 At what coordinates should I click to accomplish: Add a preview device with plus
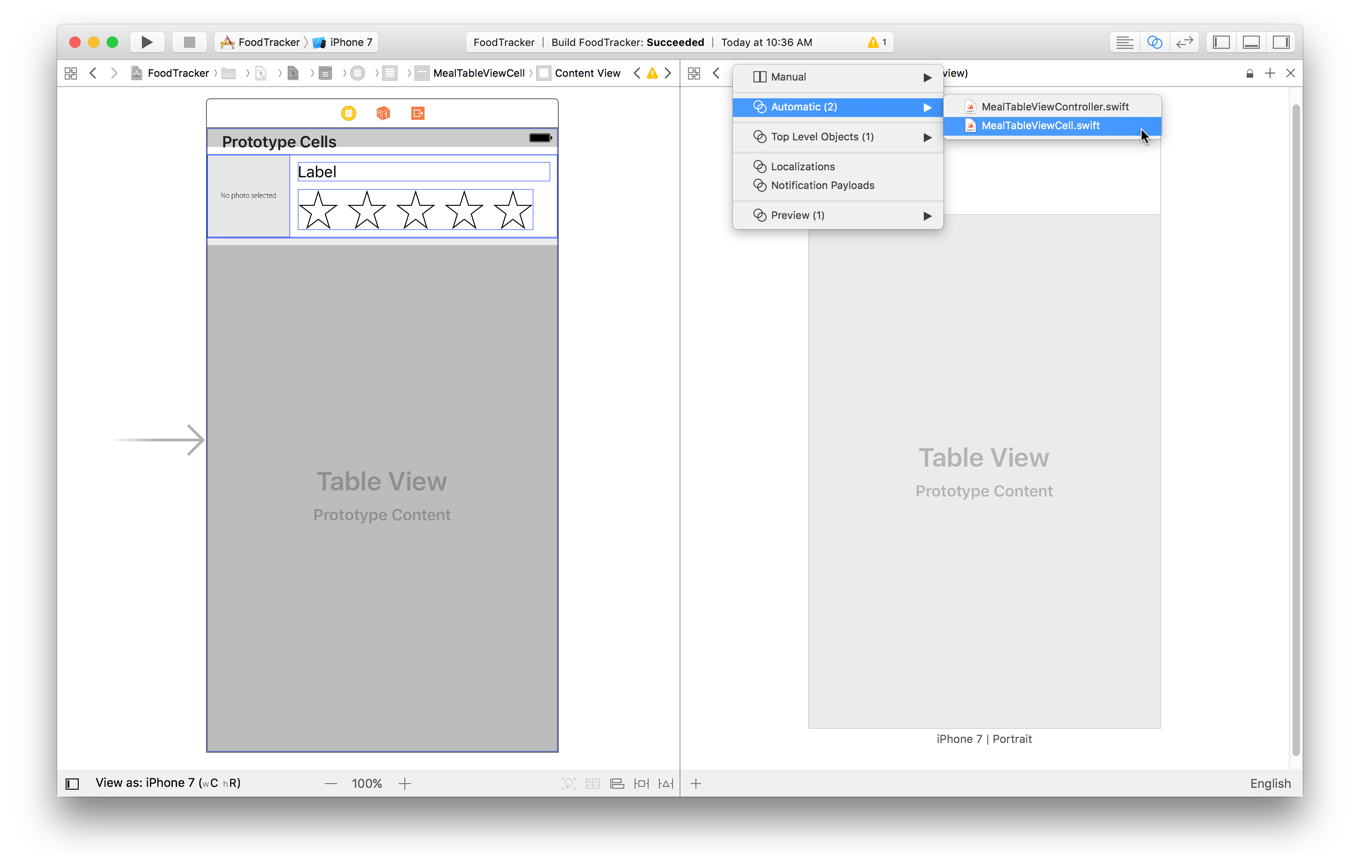click(x=696, y=784)
